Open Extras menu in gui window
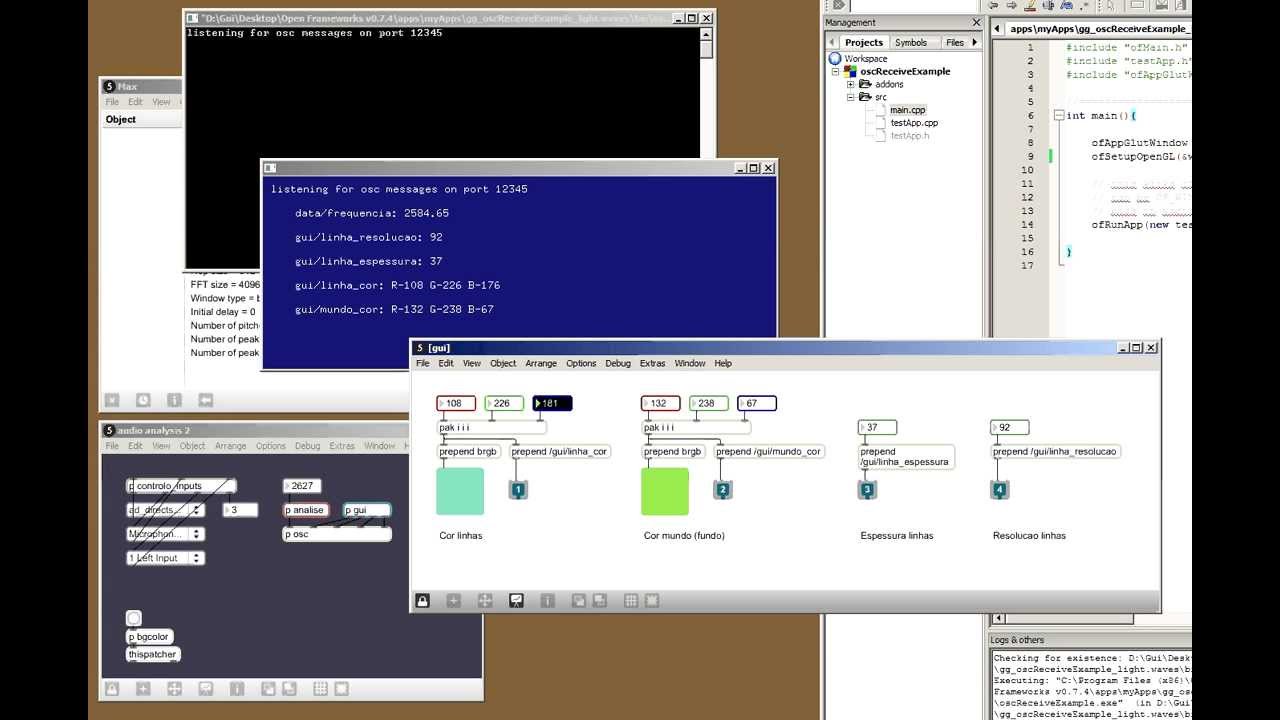Screen dimensions: 1280x720 652,363
